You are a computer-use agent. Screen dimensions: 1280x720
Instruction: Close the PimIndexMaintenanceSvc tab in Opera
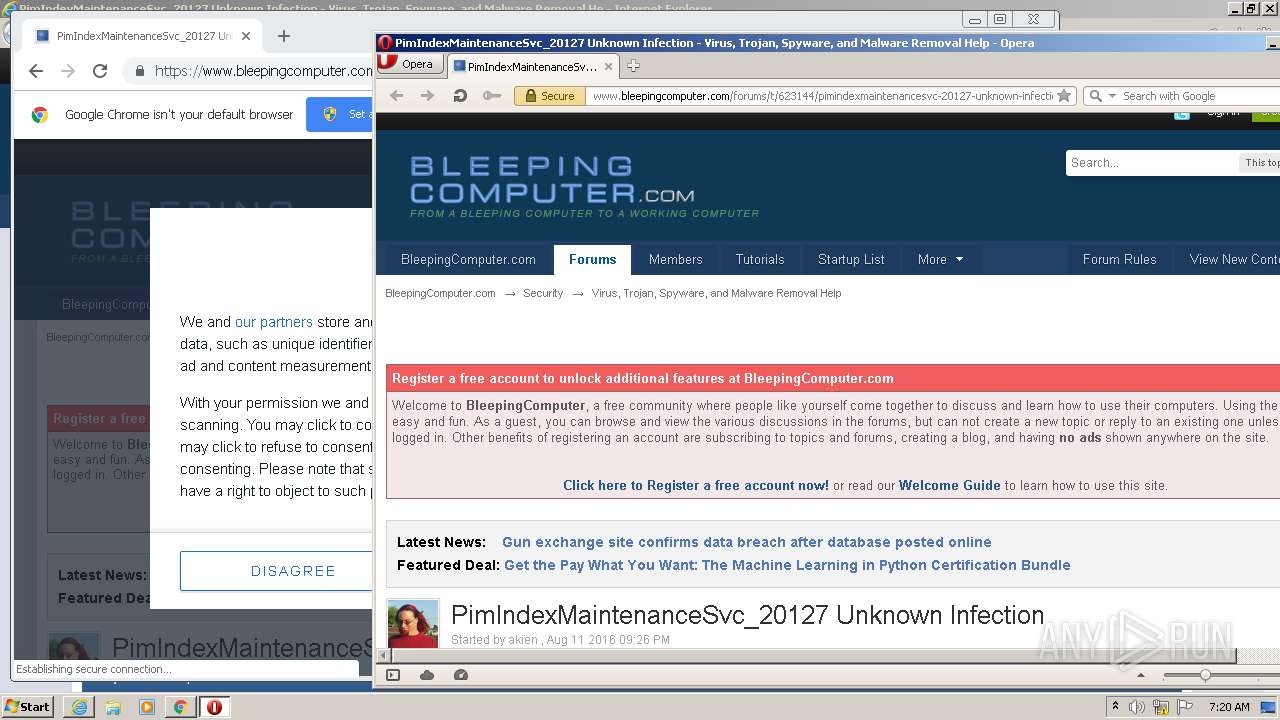tap(608, 66)
